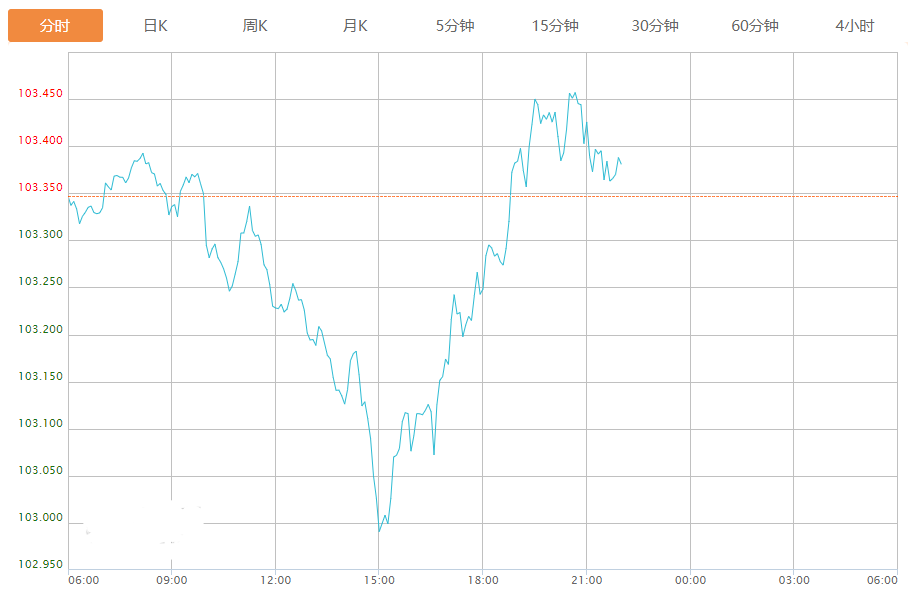Click the 103.450 price axis label
This screenshot has height=598, width=911.
pos(40,94)
